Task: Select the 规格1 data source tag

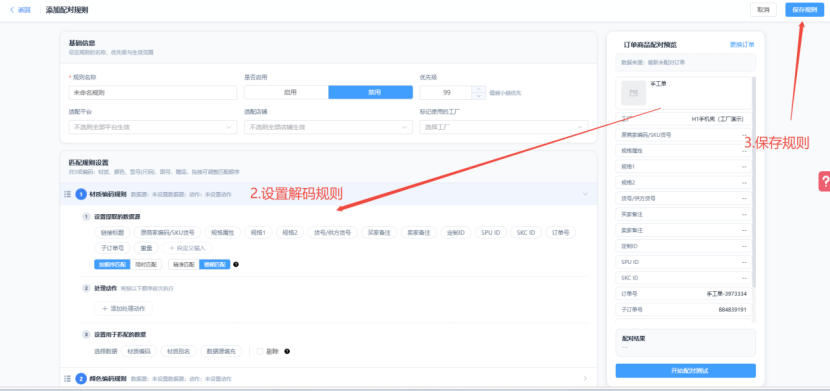Action: pos(258,232)
